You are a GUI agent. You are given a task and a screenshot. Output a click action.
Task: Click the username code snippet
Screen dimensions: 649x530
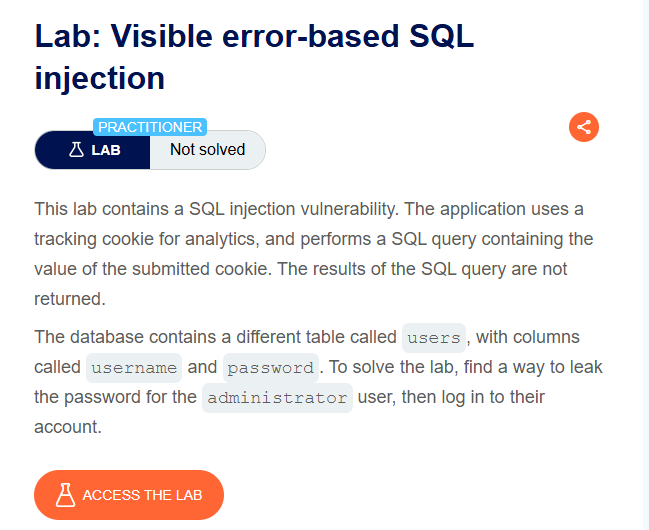tap(134, 368)
